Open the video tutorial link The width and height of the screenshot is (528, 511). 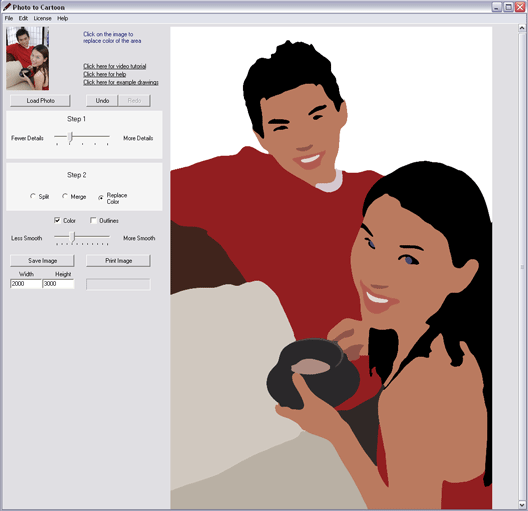click(x=114, y=66)
